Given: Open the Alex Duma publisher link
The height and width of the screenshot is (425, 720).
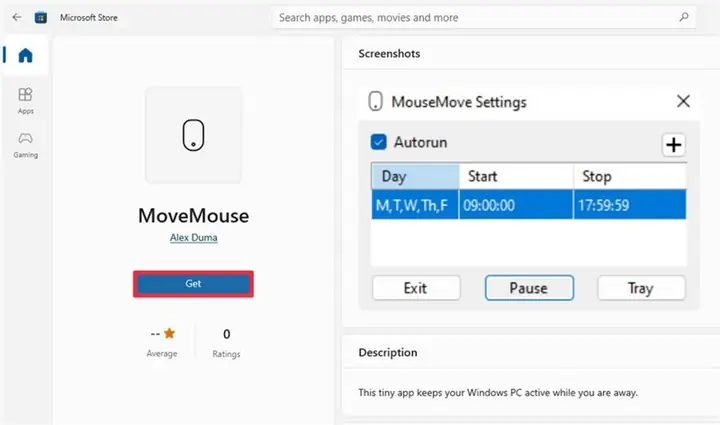Looking at the screenshot, I should pyautogui.click(x=193, y=238).
